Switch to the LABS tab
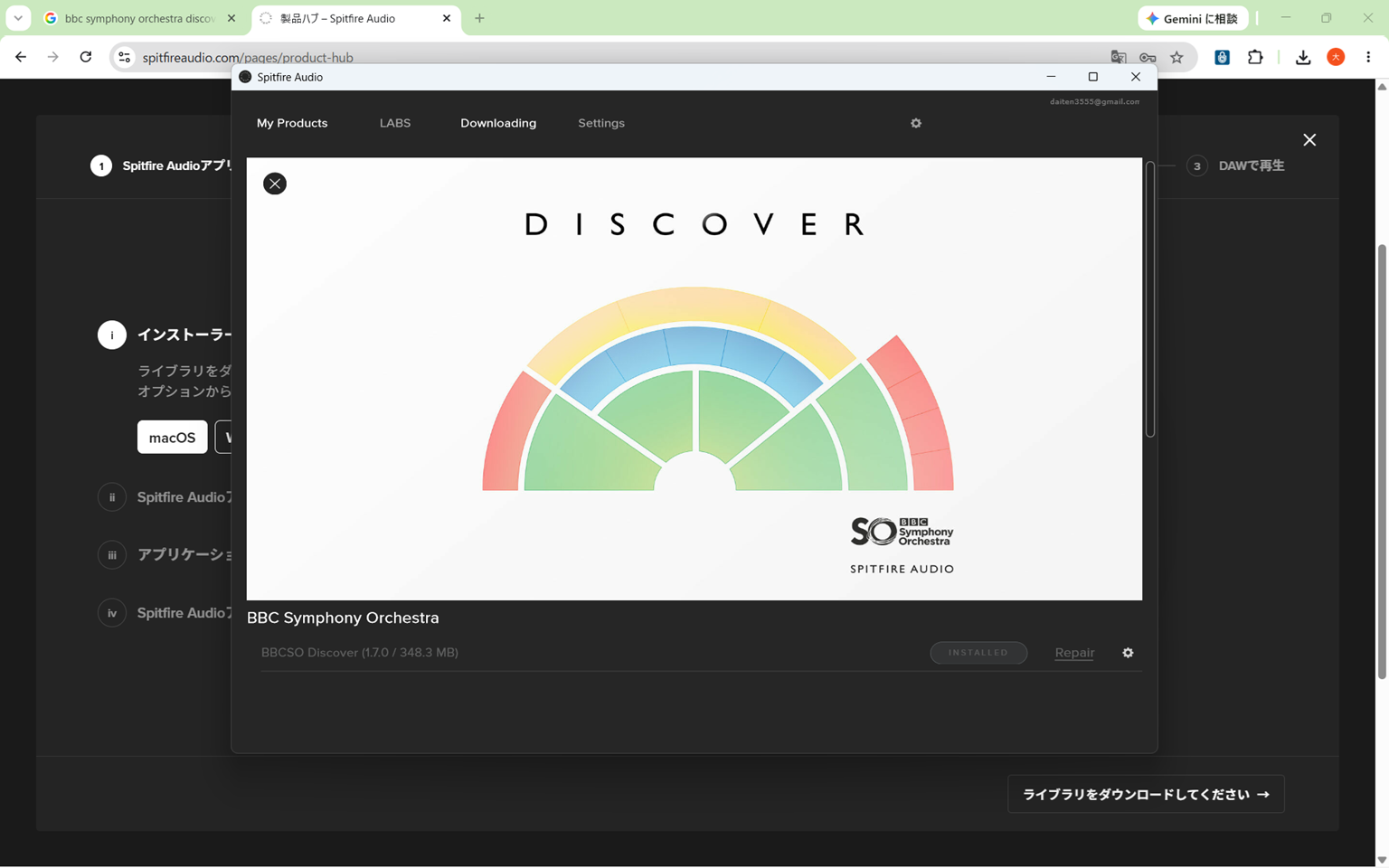This screenshot has width=1389, height=868. click(x=395, y=123)
